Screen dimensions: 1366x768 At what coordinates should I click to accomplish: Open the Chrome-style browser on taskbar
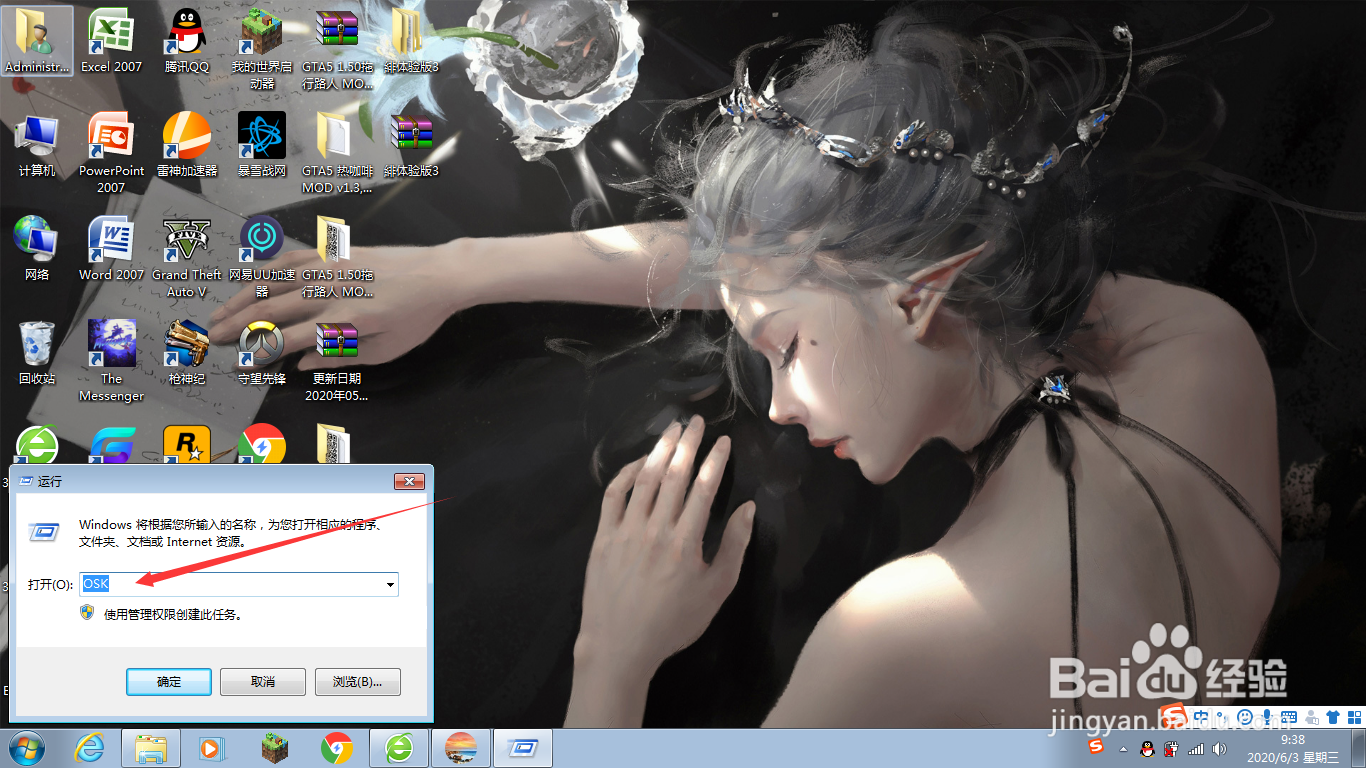[337, 748]
